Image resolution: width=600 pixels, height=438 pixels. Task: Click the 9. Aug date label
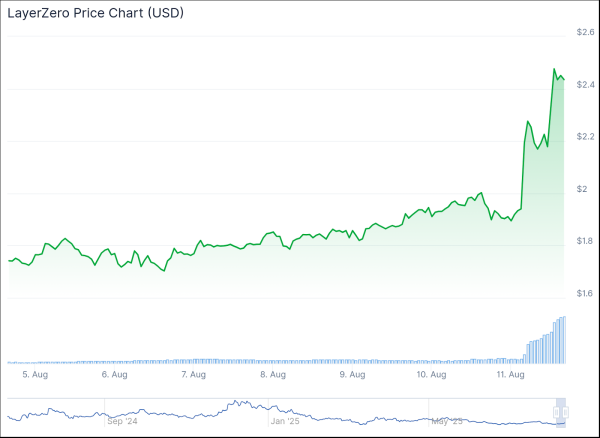tap(352, 375)
